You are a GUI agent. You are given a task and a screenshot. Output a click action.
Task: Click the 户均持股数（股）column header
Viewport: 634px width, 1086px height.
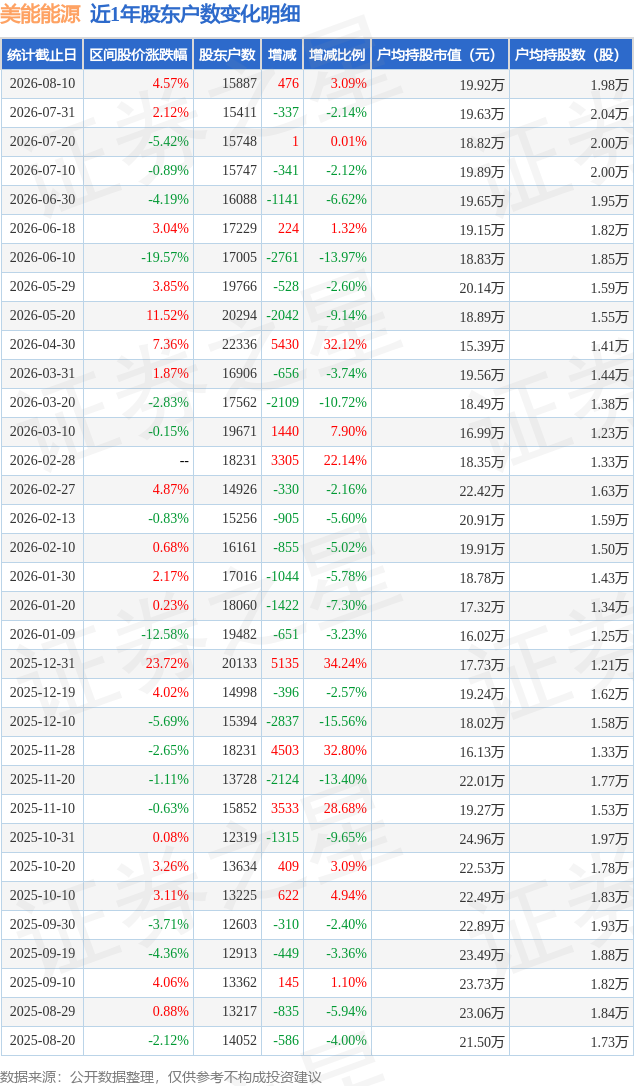click(571, 55)
